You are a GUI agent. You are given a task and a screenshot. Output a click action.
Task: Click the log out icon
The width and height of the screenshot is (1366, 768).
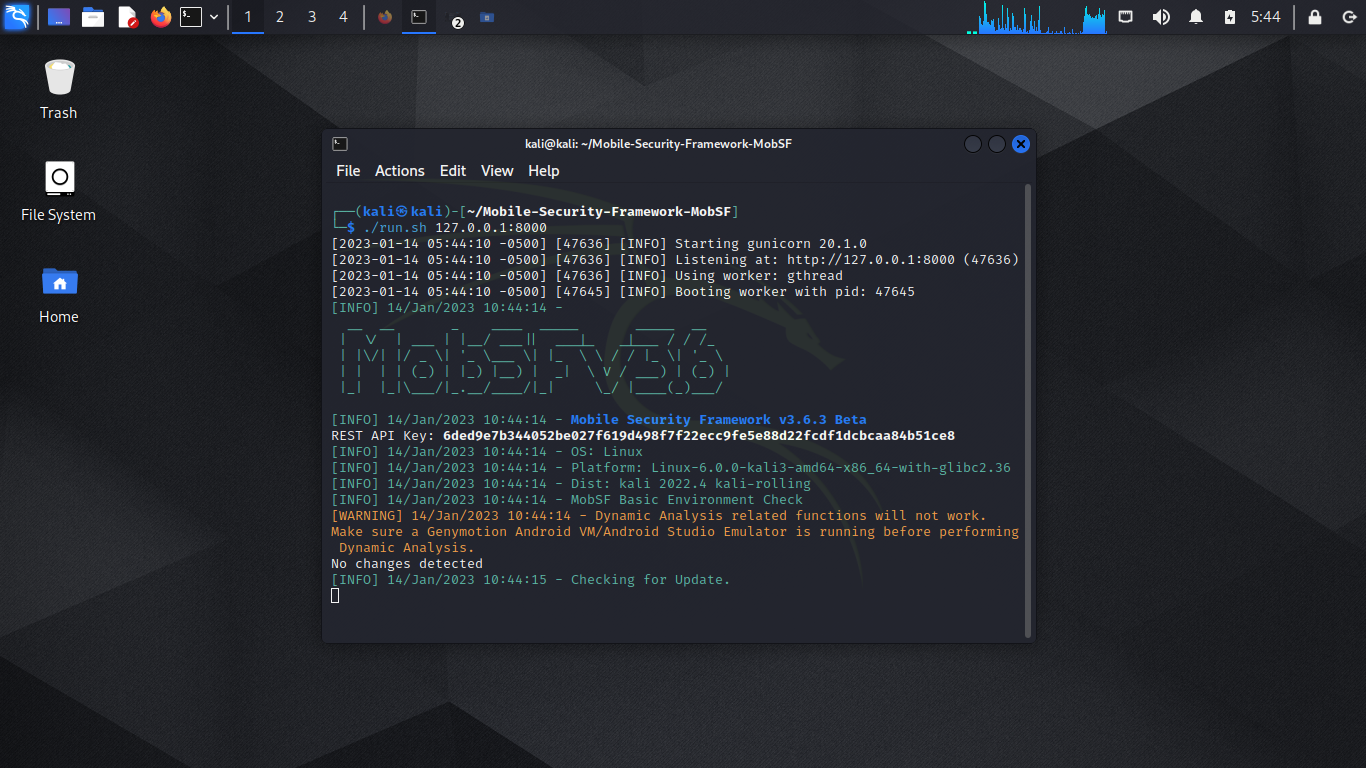point(1347,17)
